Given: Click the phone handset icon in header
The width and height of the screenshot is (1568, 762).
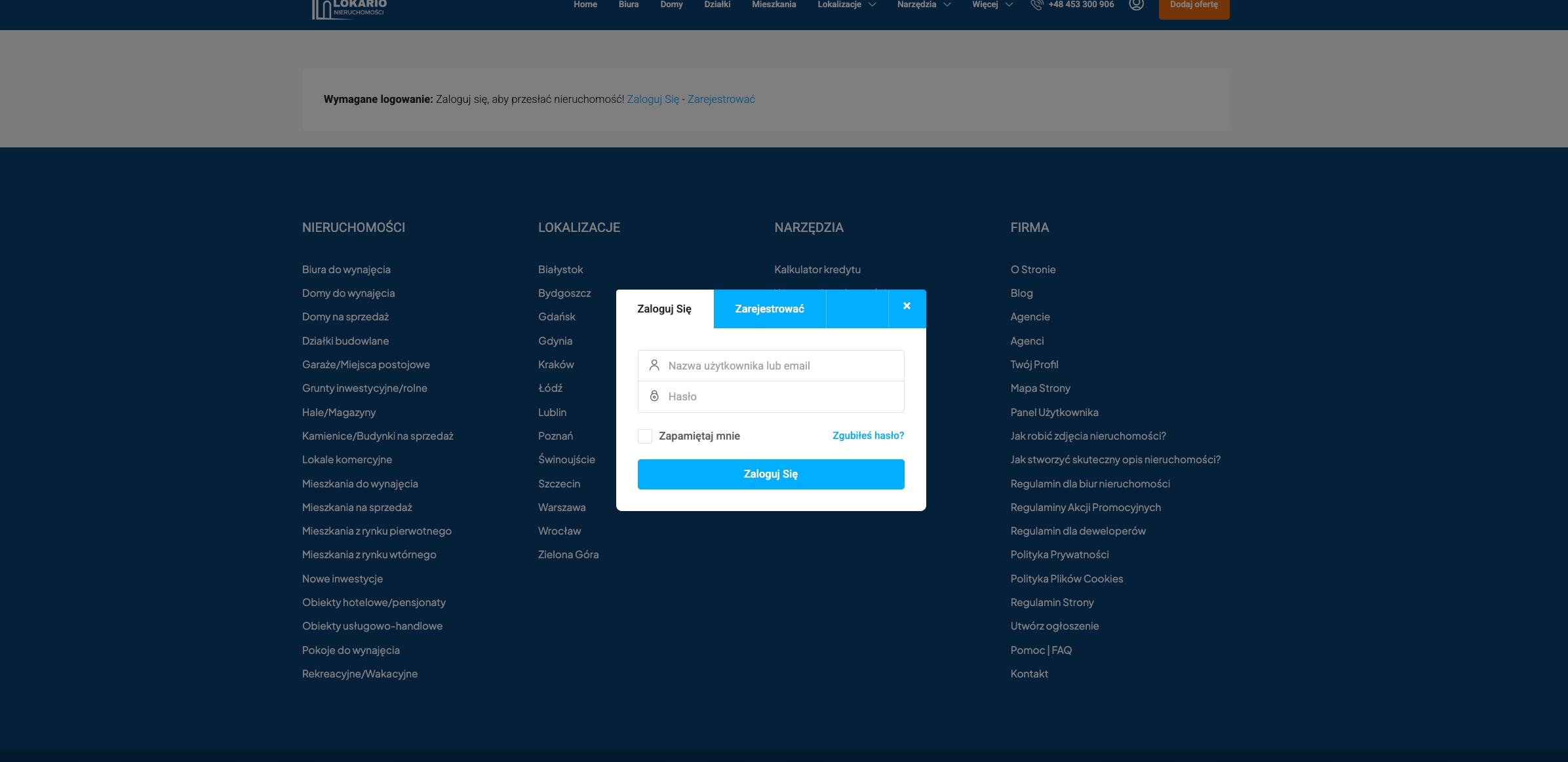Looking at the screenshot, I should 1036,5.
